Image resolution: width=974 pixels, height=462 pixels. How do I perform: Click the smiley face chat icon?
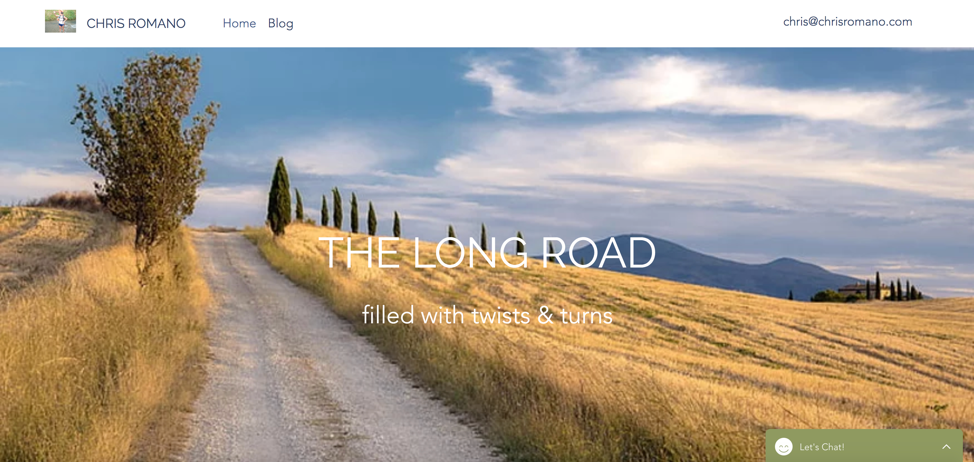coord(784,446)
